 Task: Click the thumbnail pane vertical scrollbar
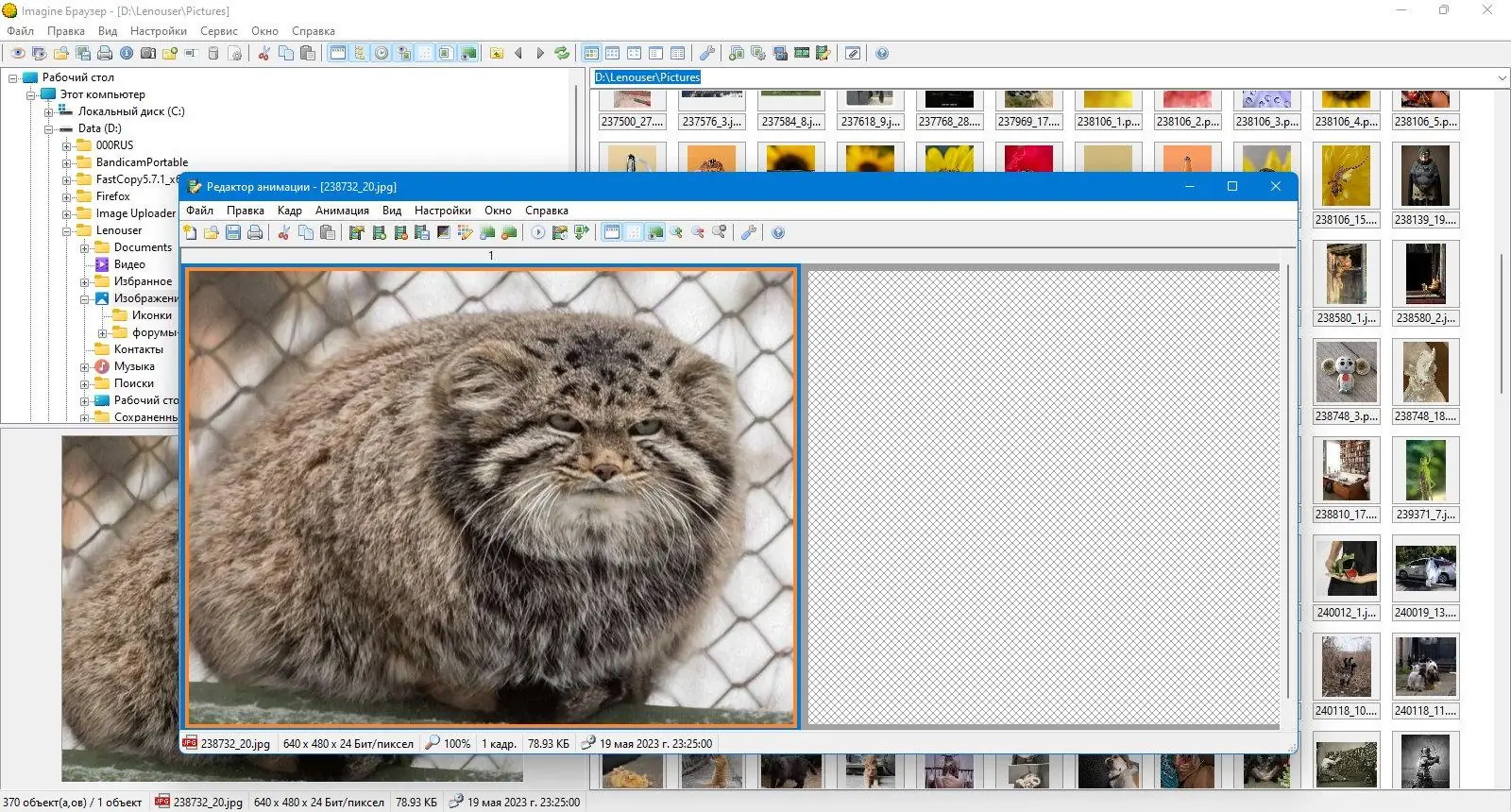tap(1502, 324)
